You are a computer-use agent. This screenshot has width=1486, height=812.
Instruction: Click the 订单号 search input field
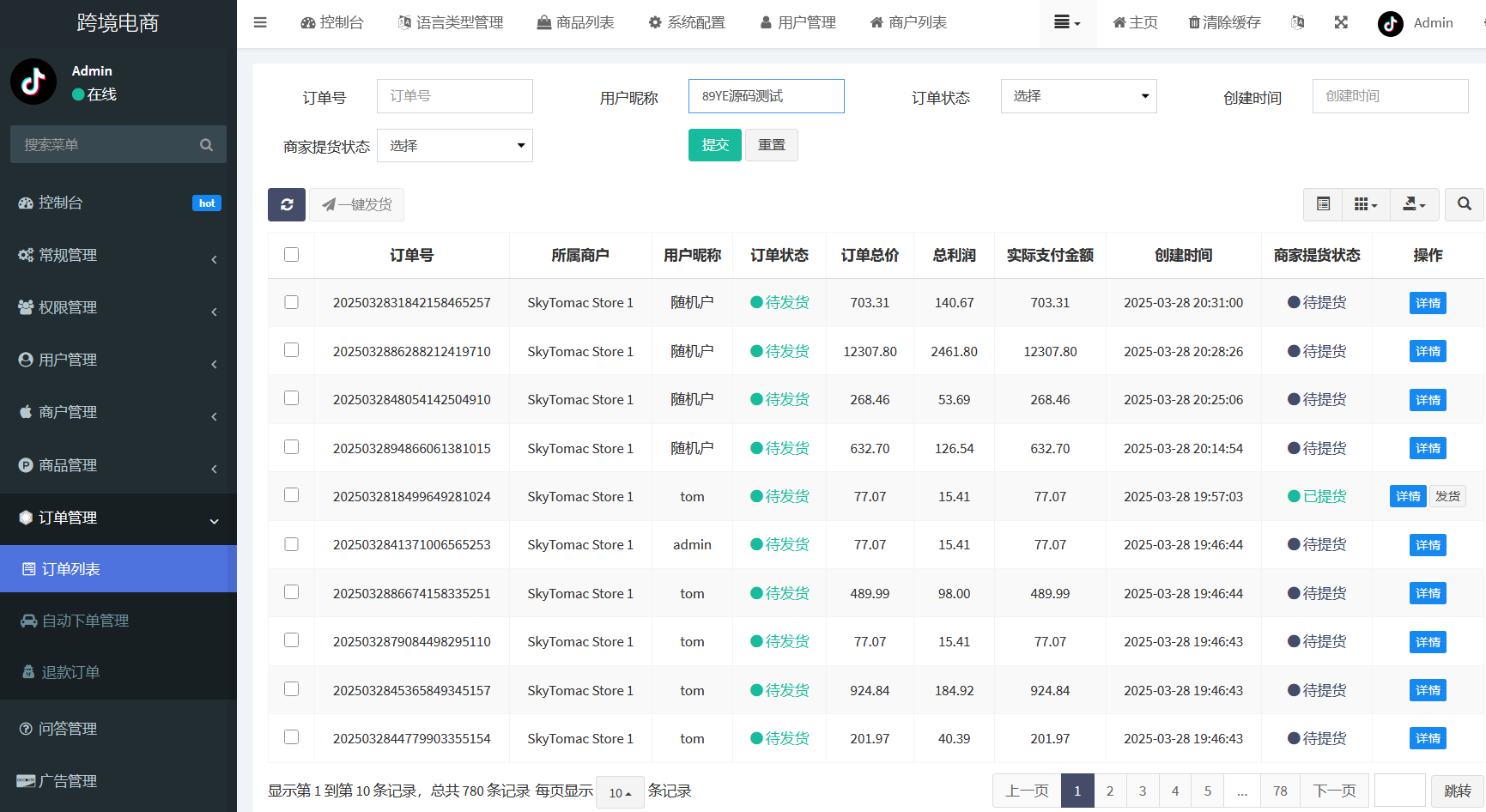(454, 96)
